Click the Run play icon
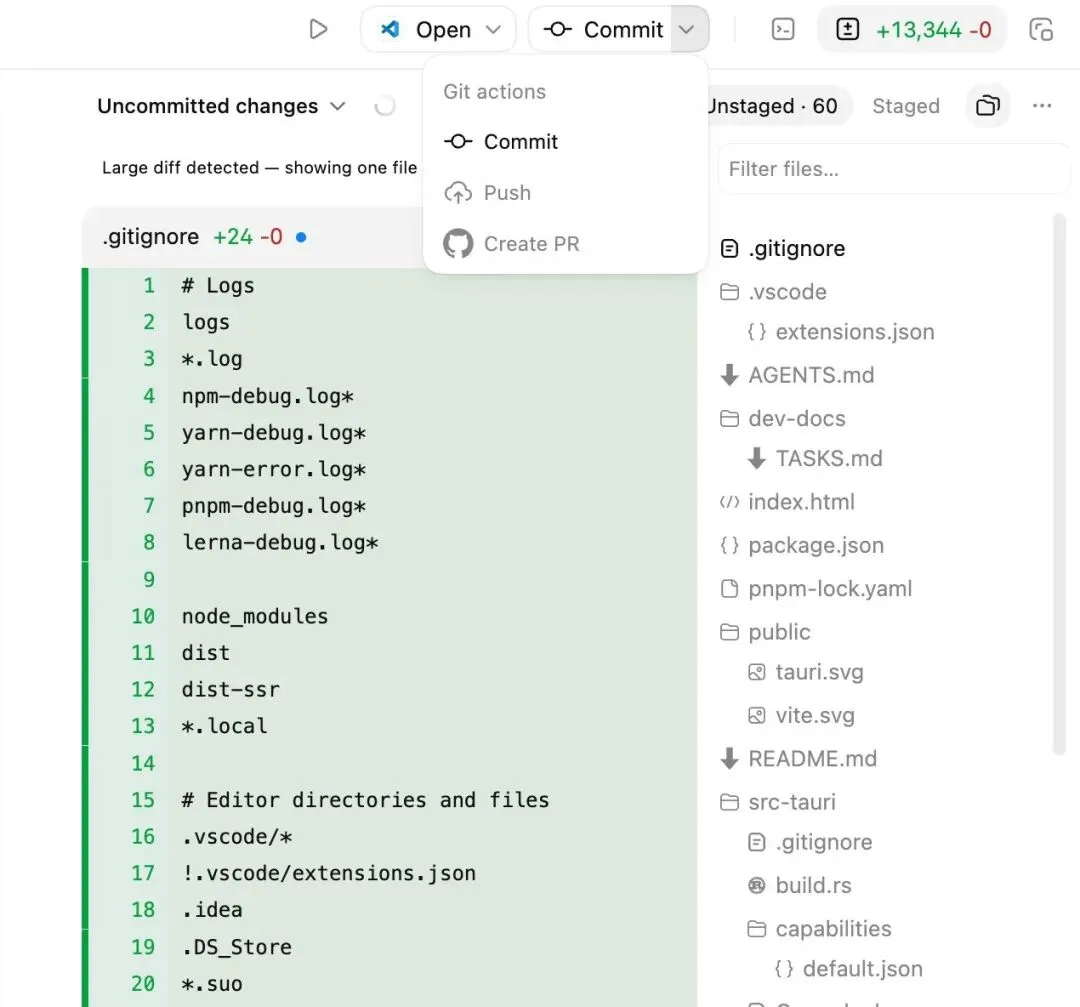This screenshot has height=1007, width=1080. (318, 30)
